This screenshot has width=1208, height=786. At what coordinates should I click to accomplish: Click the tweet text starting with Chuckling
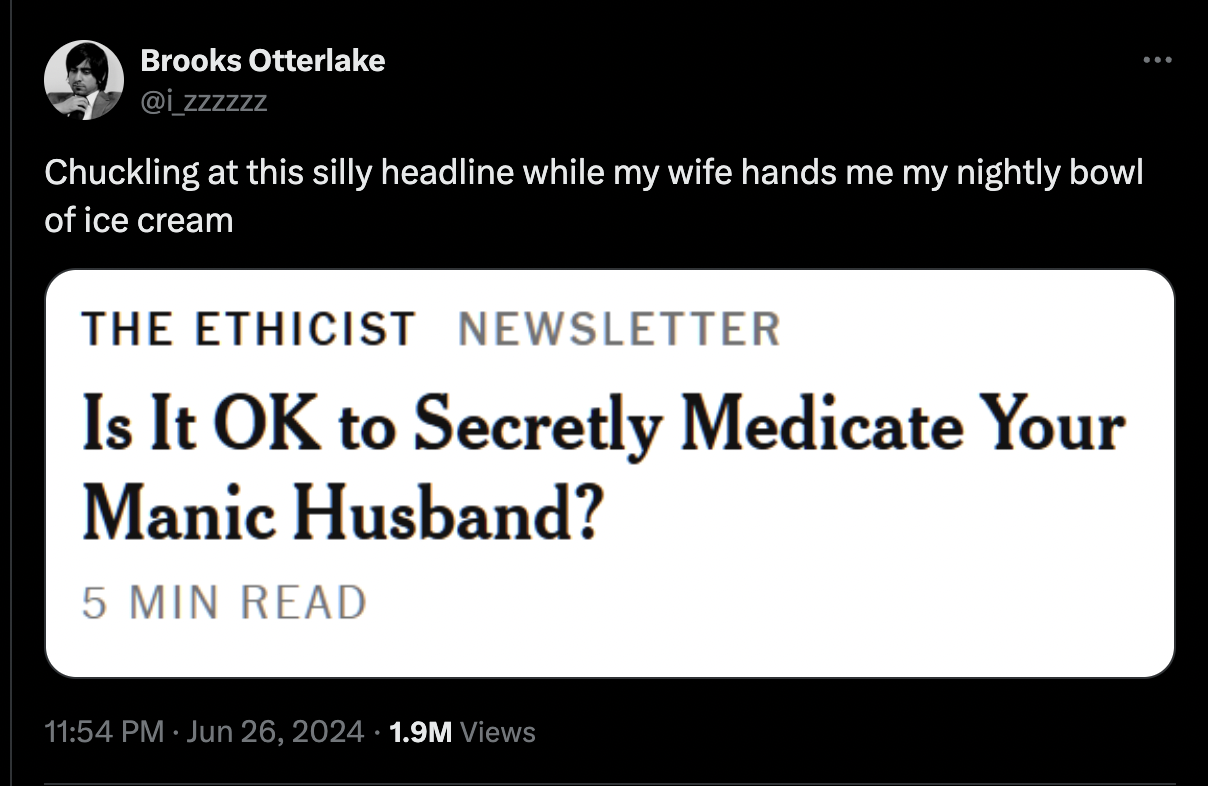pyautogui.click(x=593, y=172)
